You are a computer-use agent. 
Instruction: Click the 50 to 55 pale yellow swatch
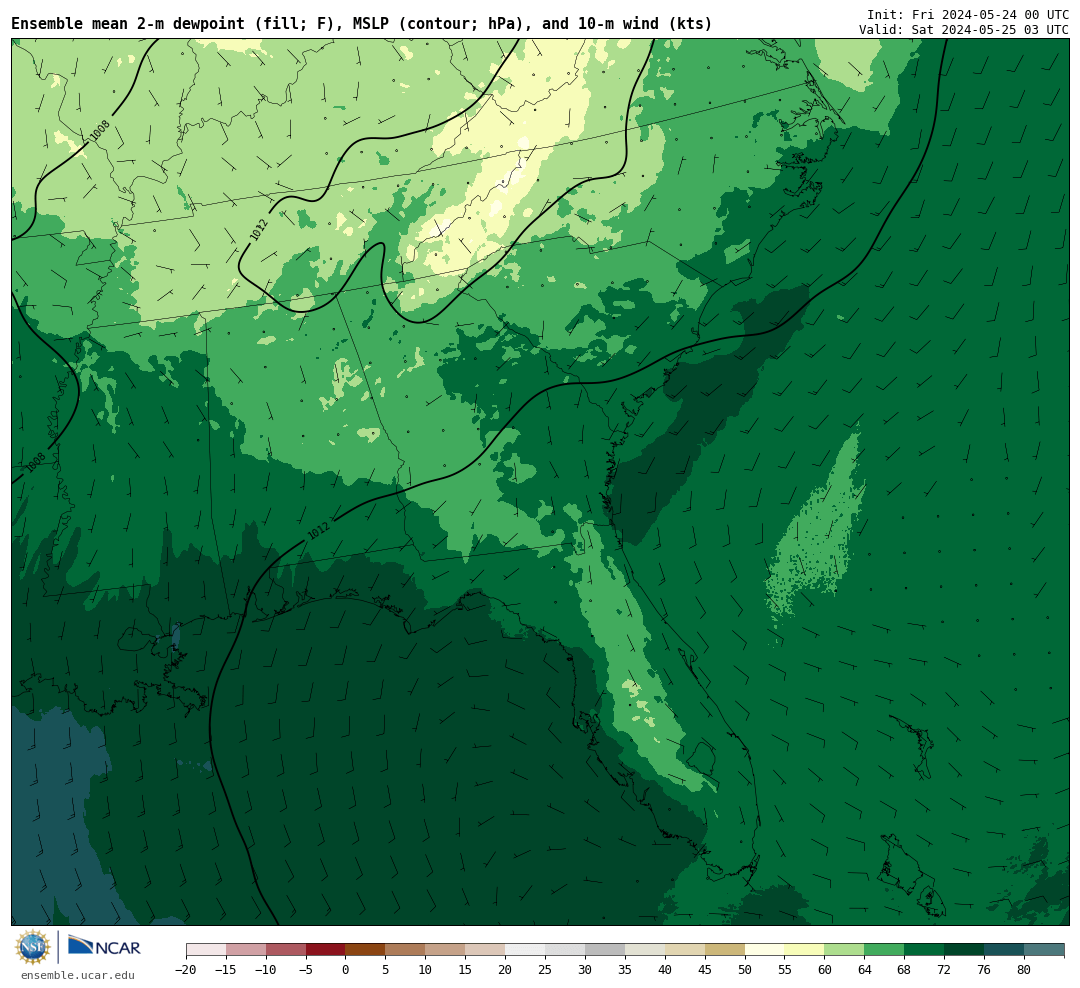click(765, 950)
